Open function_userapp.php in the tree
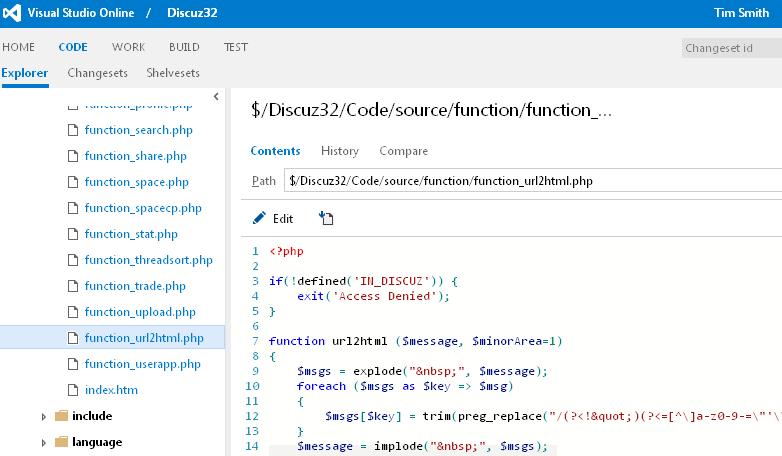This screenshot has width=782, height=456. pyautogui.click(x=142, y=364)
